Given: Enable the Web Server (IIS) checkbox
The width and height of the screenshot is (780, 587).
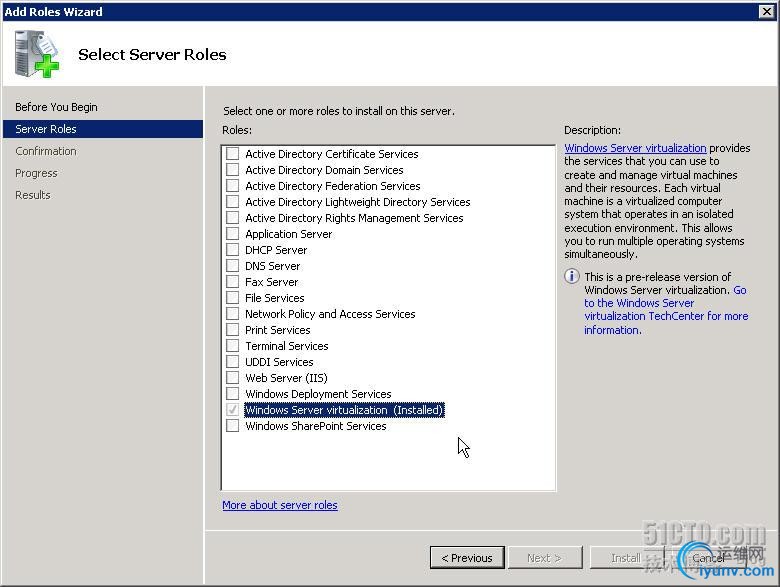Looking at the screenshot, I should [x=232, y=378].
